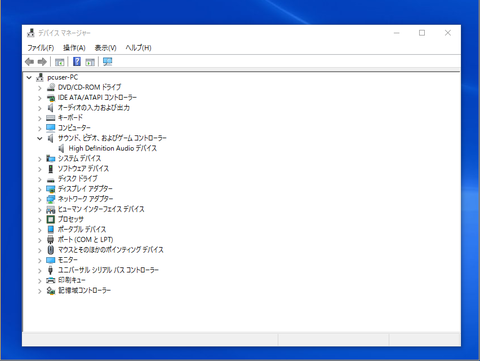The height and width of the screenshot is (361, 480).
Task: Close the デバイス マネージャー window
Action: [x=448, y=33]
